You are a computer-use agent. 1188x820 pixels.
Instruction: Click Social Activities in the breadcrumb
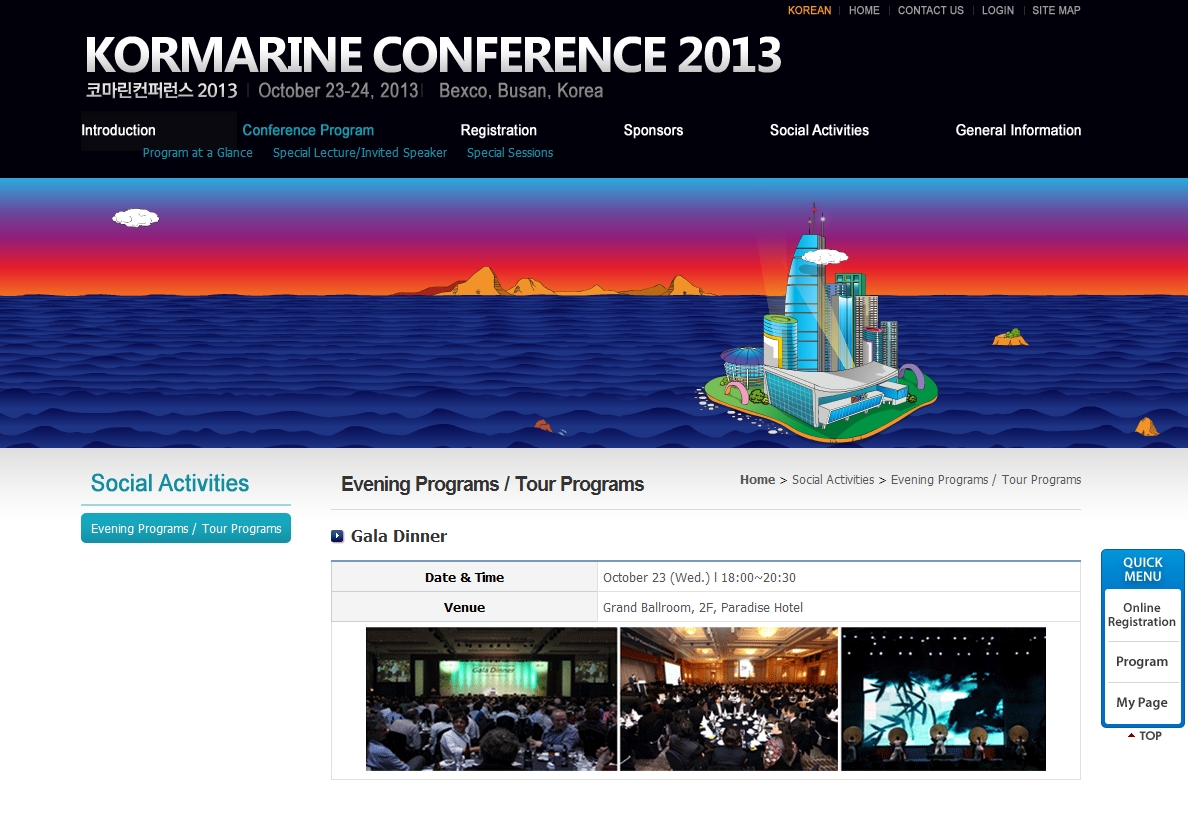tap(833, 480)
